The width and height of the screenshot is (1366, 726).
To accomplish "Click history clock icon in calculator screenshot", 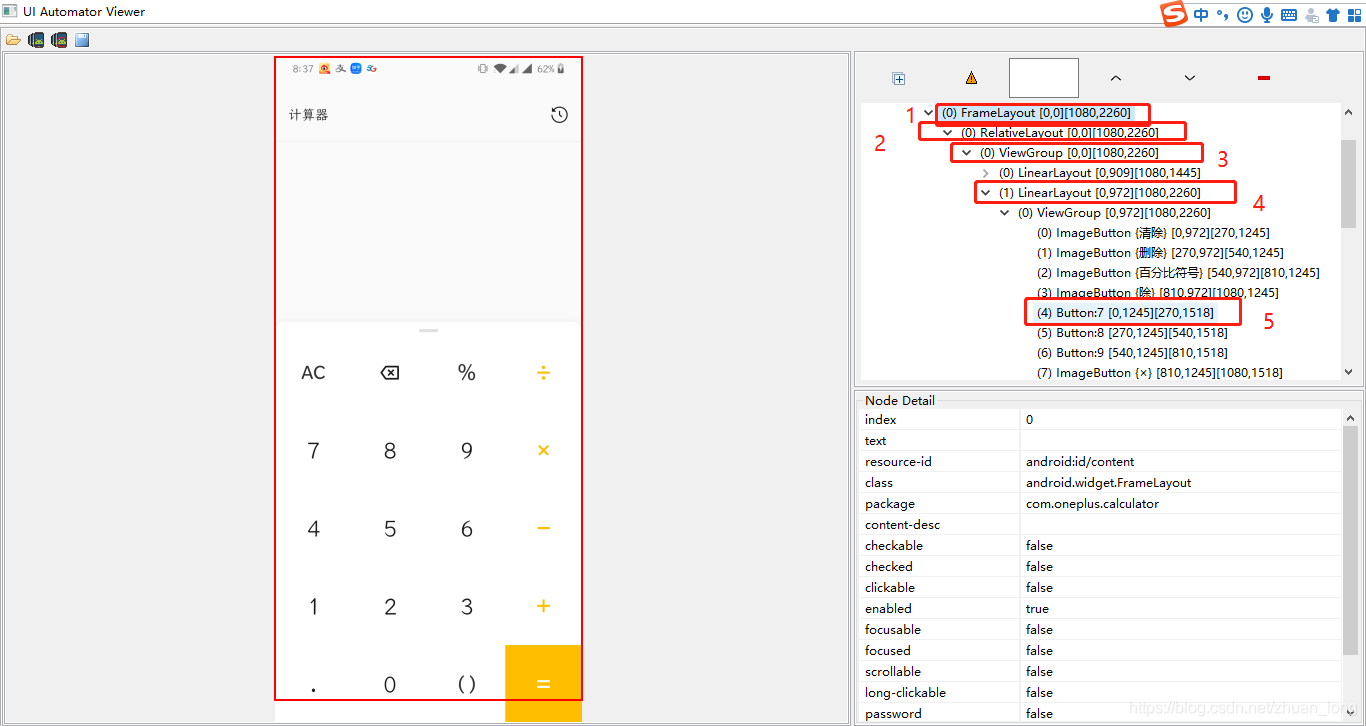I will click(x=559, y=115).
